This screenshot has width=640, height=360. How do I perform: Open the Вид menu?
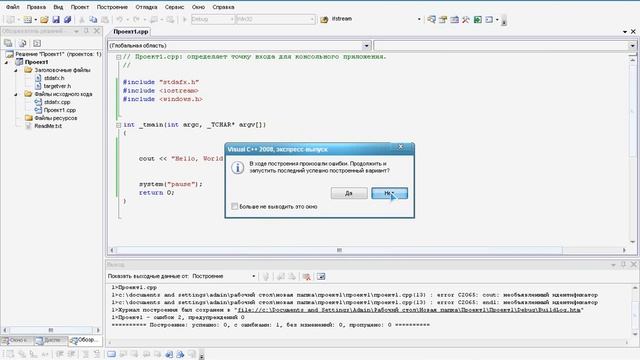[x=58, y=7]
